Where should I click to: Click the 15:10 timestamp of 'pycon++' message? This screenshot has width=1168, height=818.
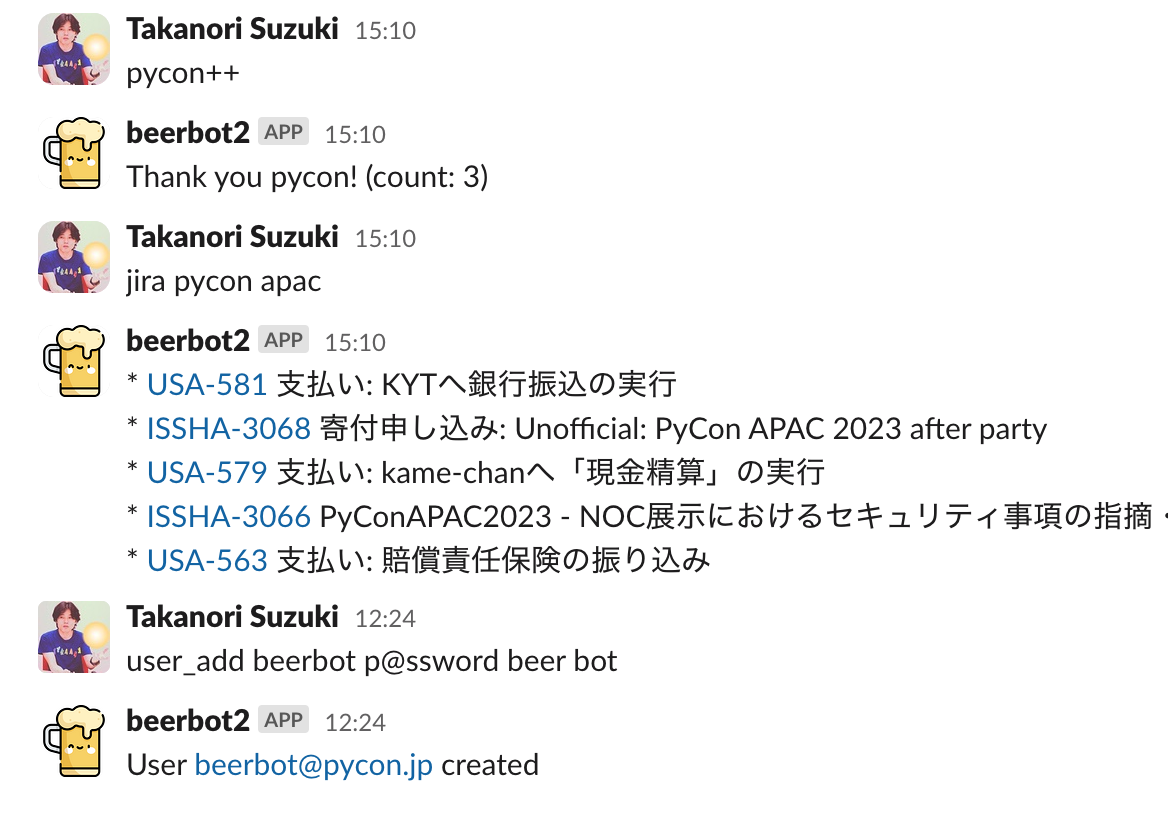(x=385, y=30)
